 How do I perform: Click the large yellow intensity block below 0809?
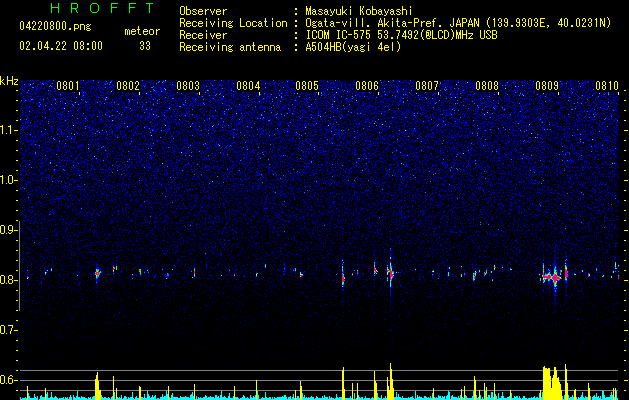(x=553, y=382)
